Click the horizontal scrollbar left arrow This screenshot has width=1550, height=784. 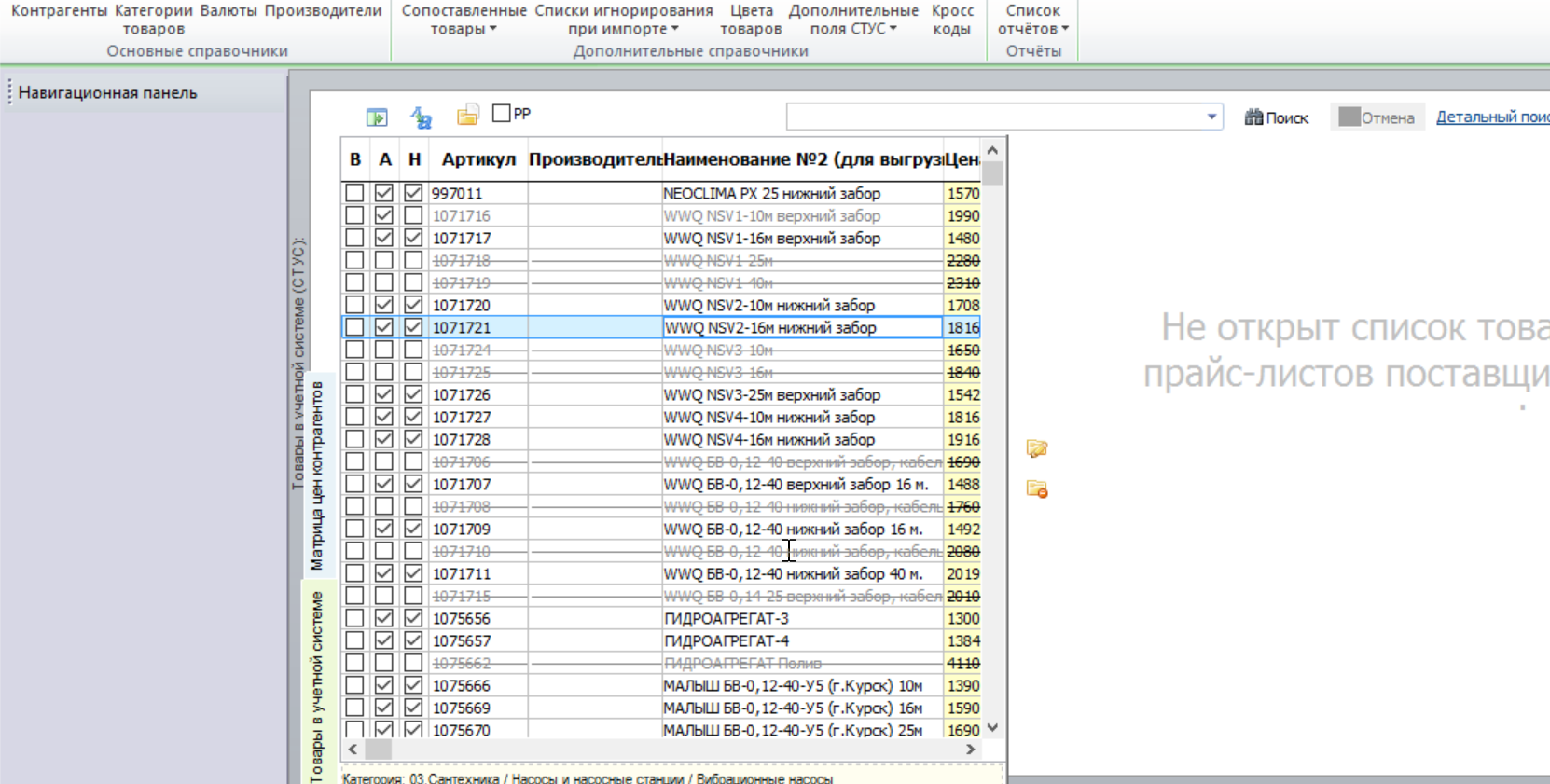353,749
